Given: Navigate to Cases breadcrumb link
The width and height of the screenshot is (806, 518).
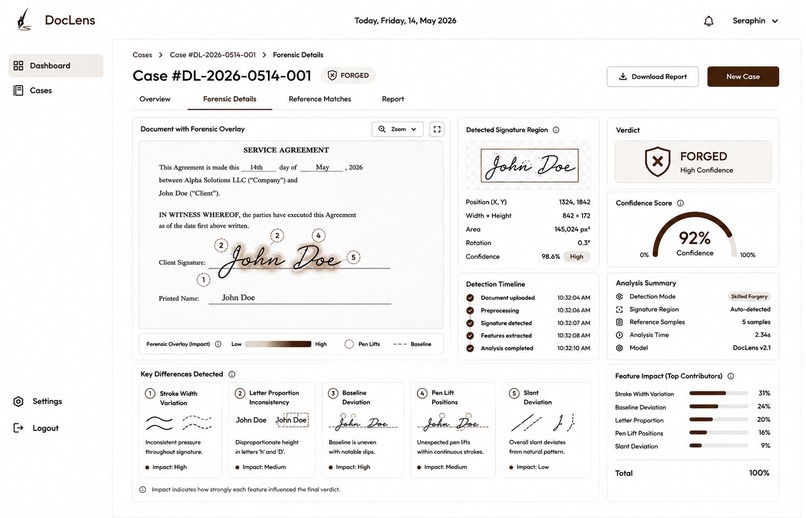Looking at the screenshot, I should (x=142, y=54).
